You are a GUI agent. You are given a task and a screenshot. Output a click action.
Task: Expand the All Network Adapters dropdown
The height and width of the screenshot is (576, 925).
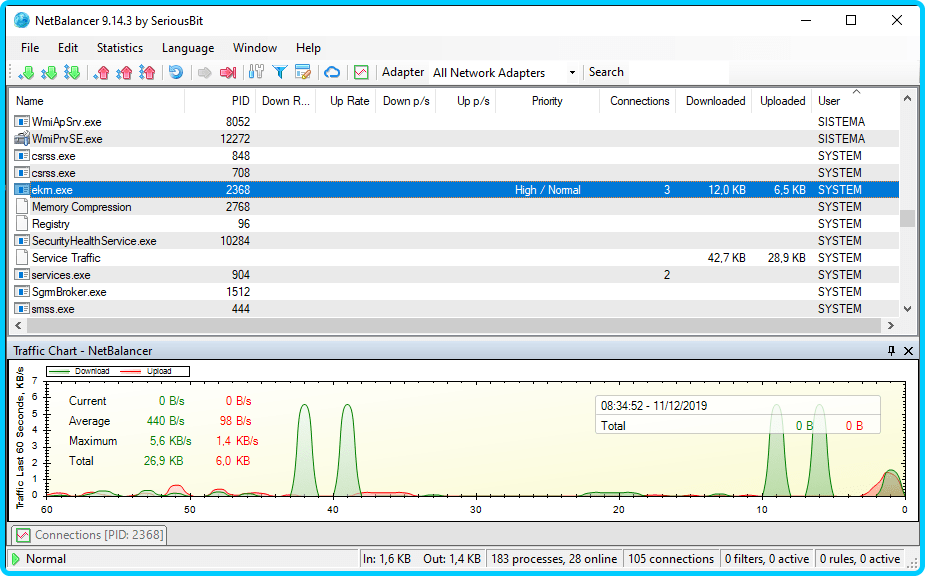pos(572,73)
